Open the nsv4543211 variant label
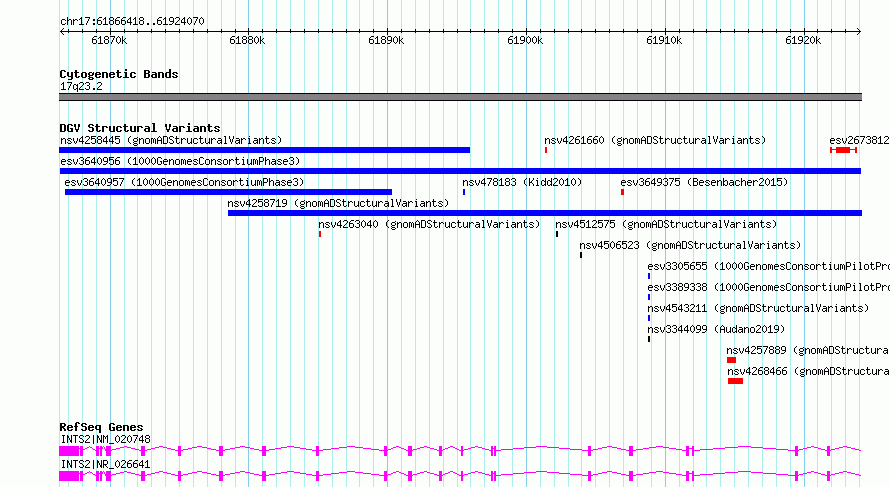This screenshot has height=487, width=890. 758,308
